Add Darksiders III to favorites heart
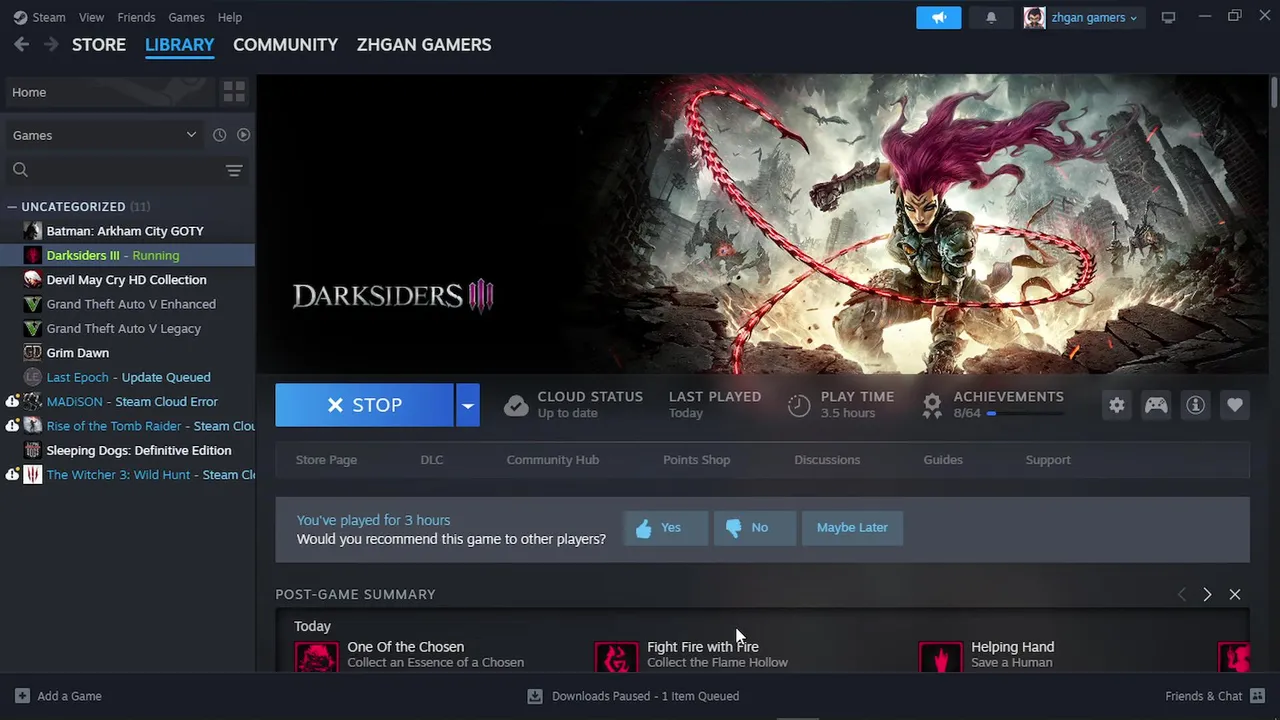 pyautogui.click(x=1235, y=405)
